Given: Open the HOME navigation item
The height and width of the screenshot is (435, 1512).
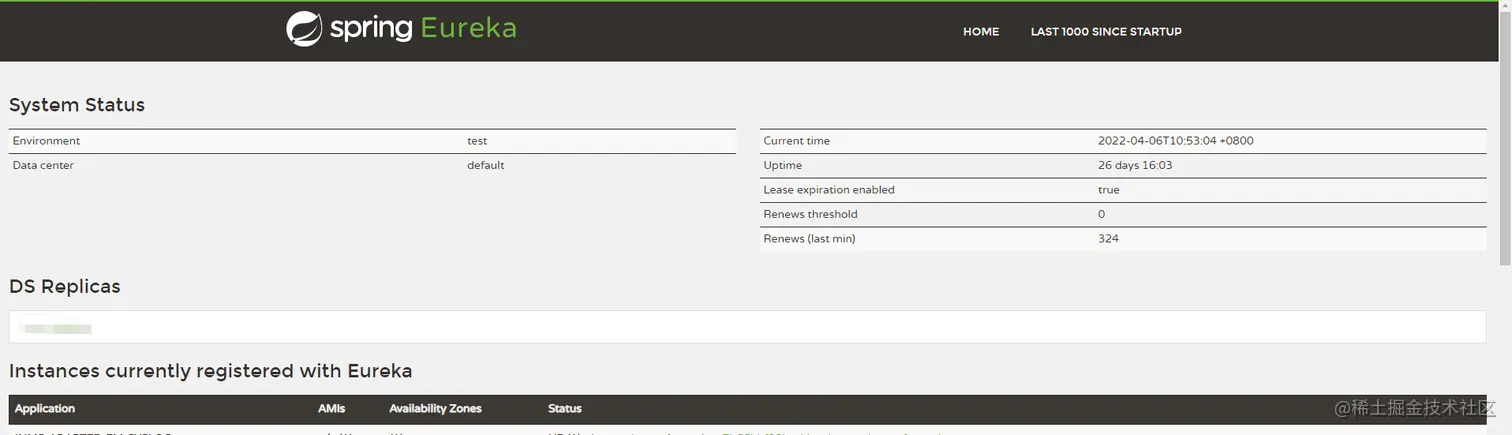Looking at the screenshot, I should (x=981, y=32).
